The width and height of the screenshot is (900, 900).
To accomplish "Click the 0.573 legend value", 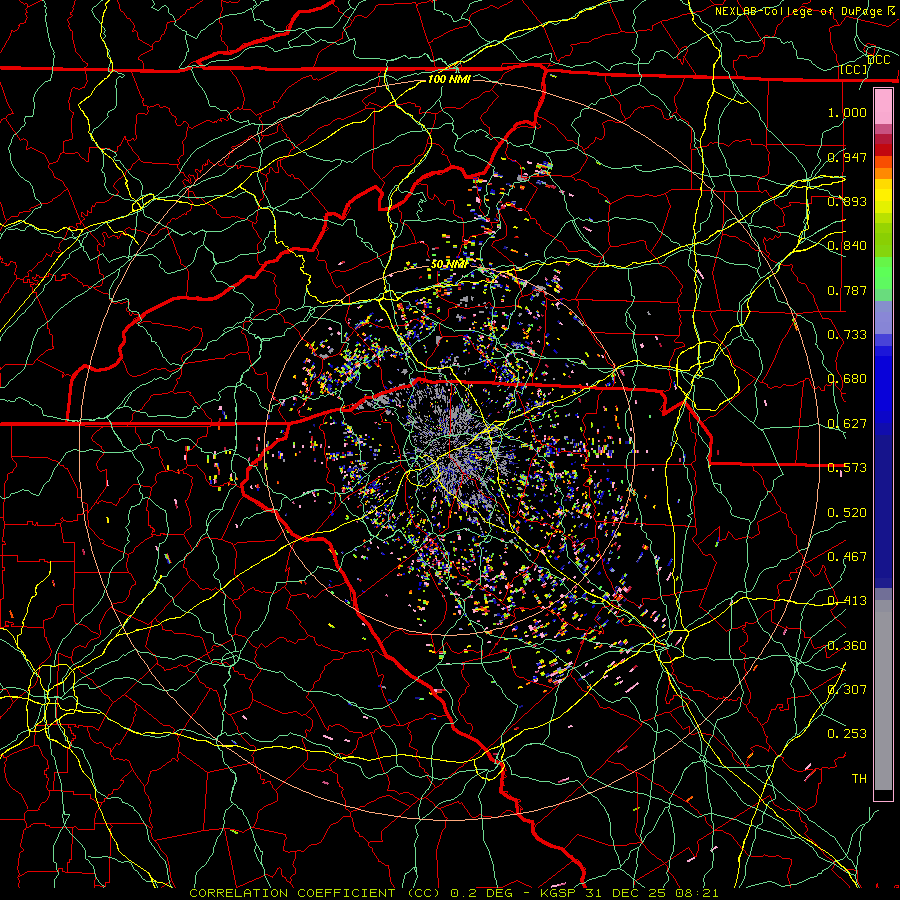I will pos(847,468).
